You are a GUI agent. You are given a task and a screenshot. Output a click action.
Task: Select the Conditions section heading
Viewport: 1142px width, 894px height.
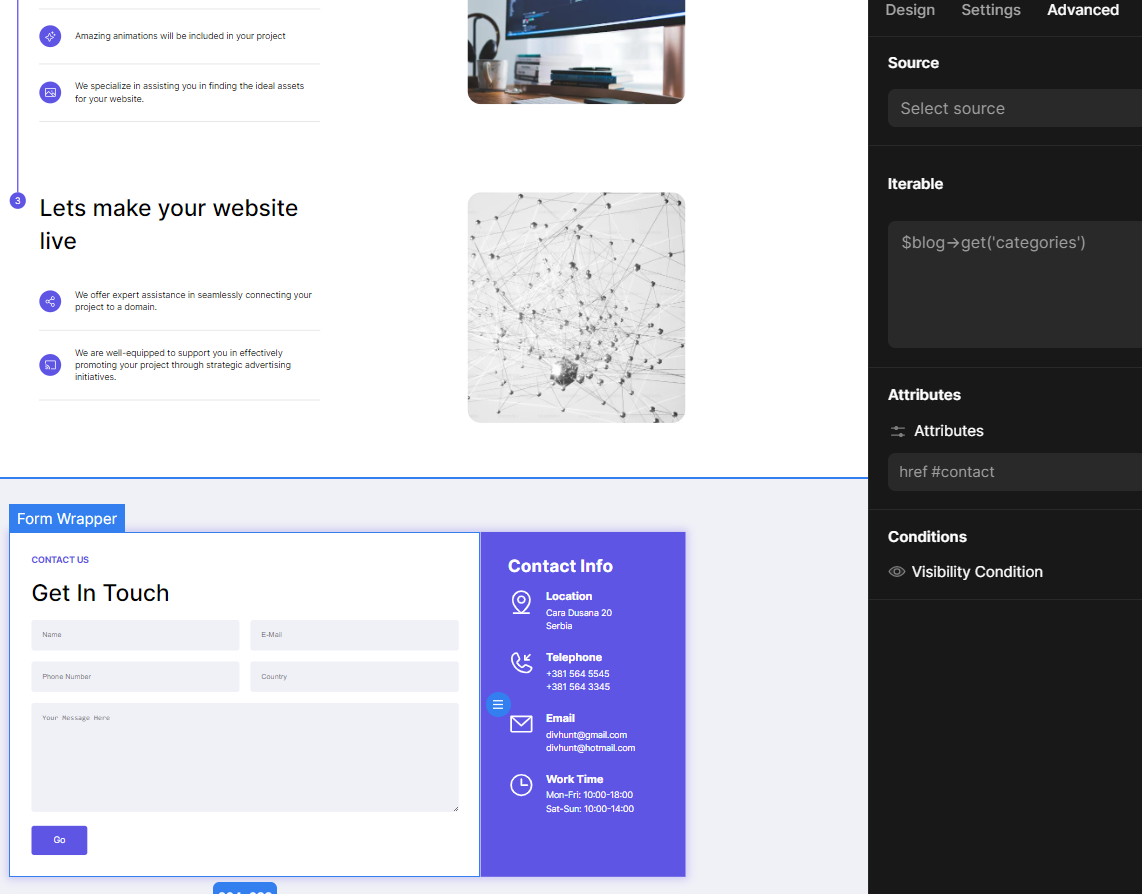tap(927, 537)
